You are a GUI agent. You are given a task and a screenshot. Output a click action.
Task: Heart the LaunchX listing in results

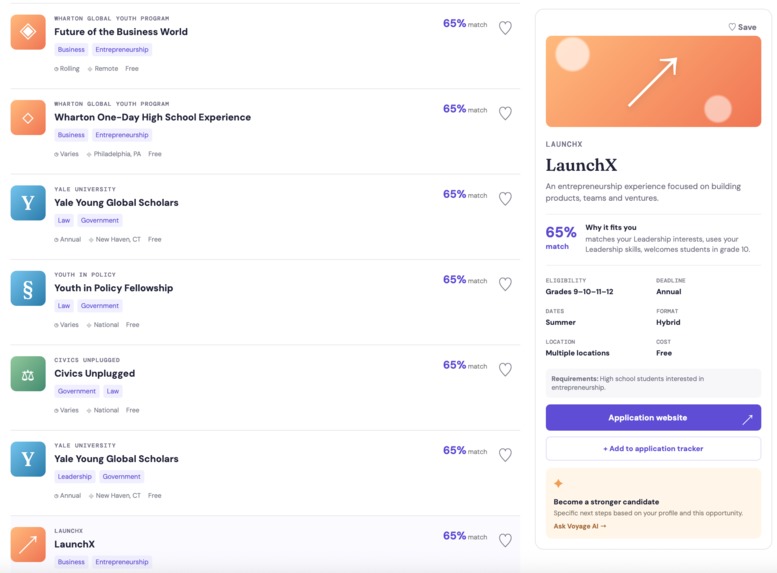coord(505,540)
